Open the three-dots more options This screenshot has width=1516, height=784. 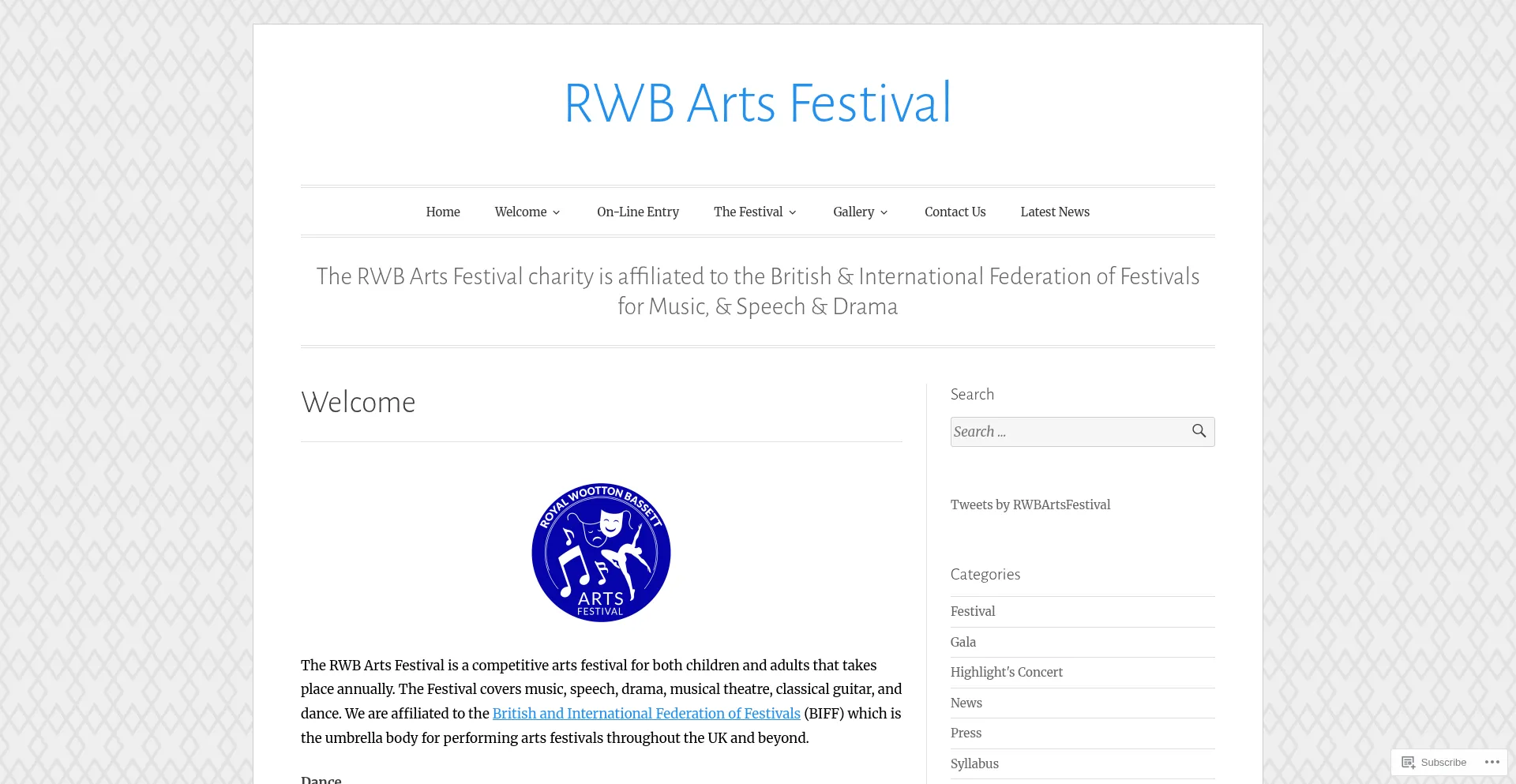[1492, 763]
